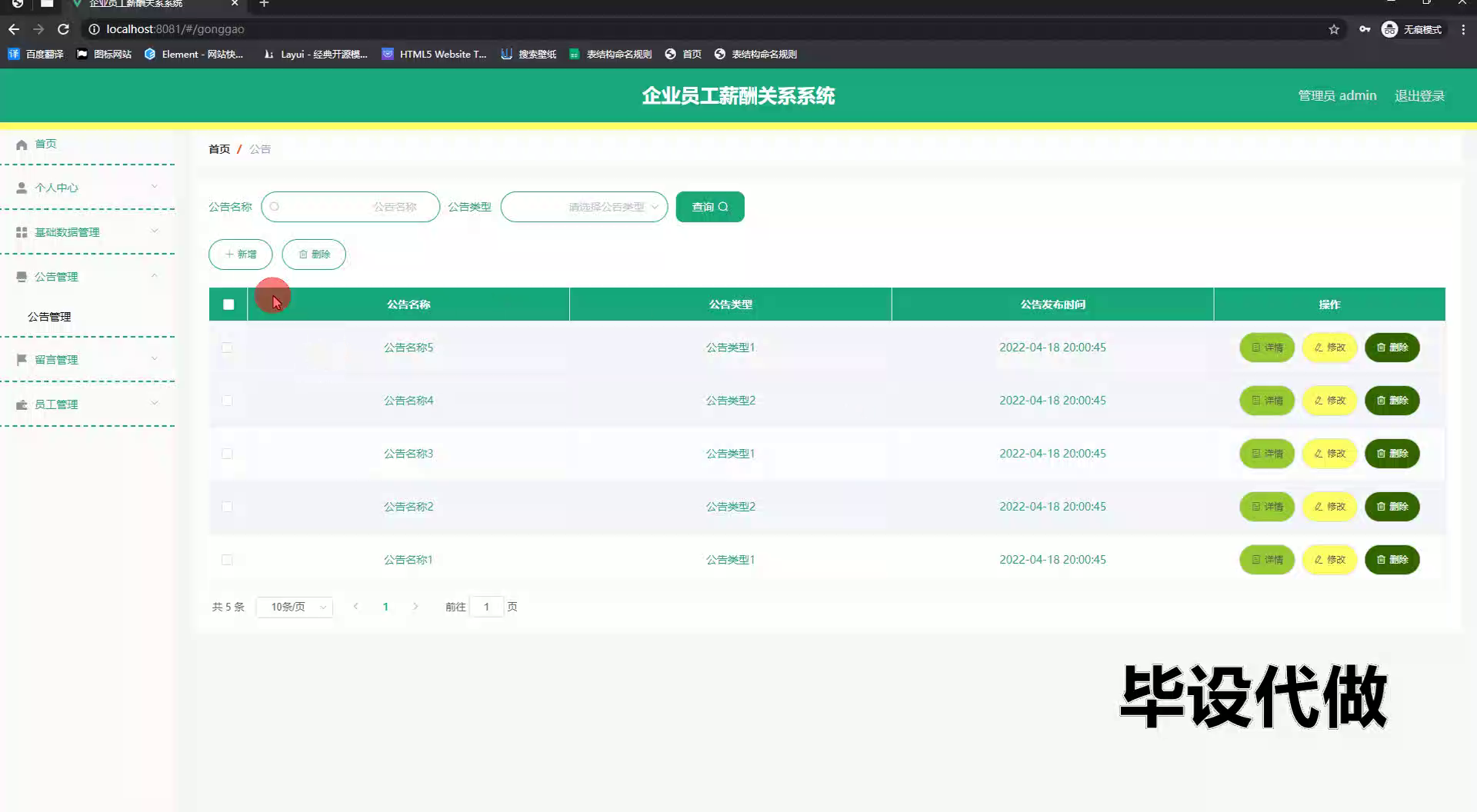
Task: Open 基础数据管理 sidebar menu
Action: (x=87, y=232)
